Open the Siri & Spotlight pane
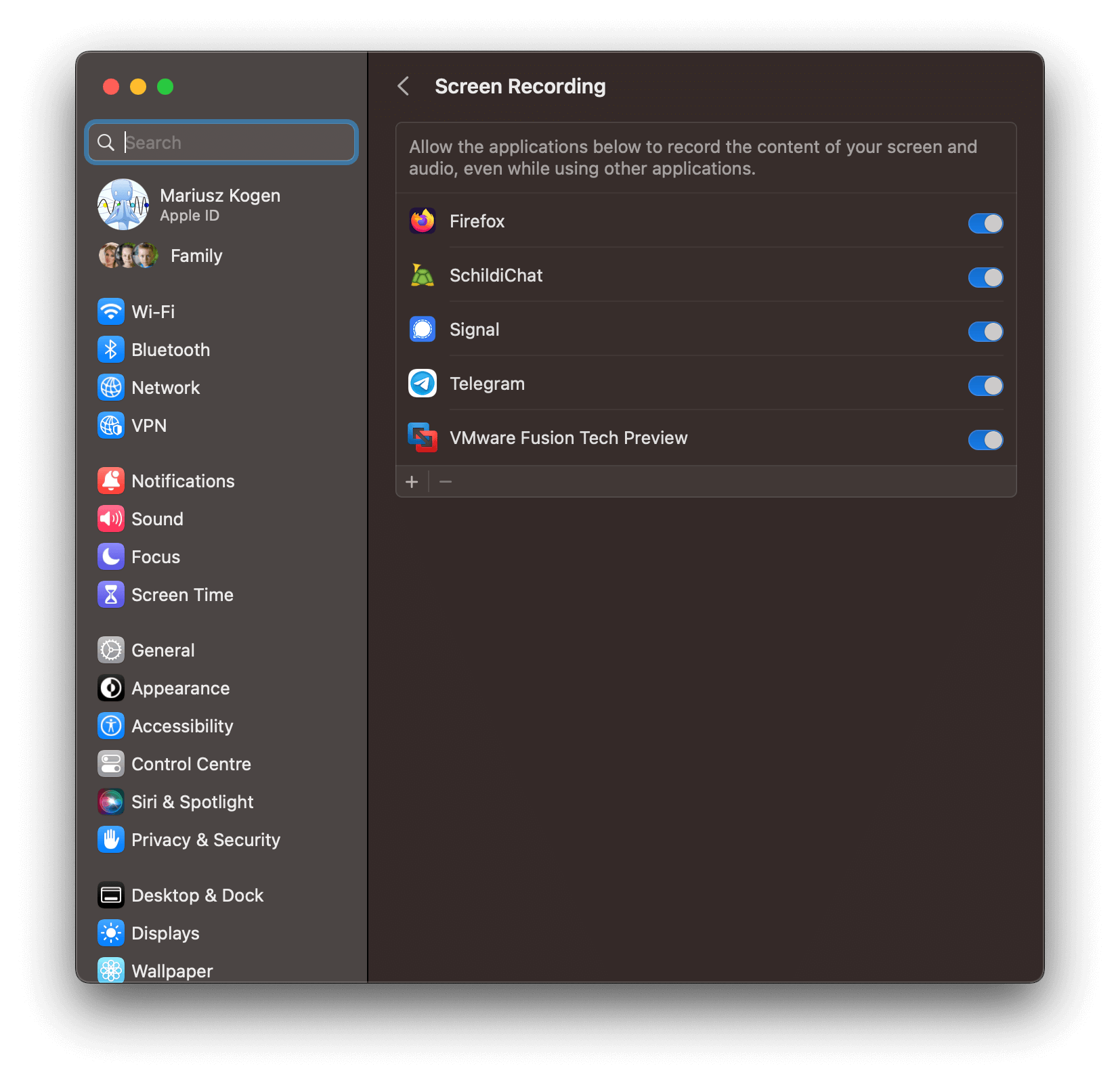Image resolution: width=1120 pixels, height=1083 pixels. point(192,802)
